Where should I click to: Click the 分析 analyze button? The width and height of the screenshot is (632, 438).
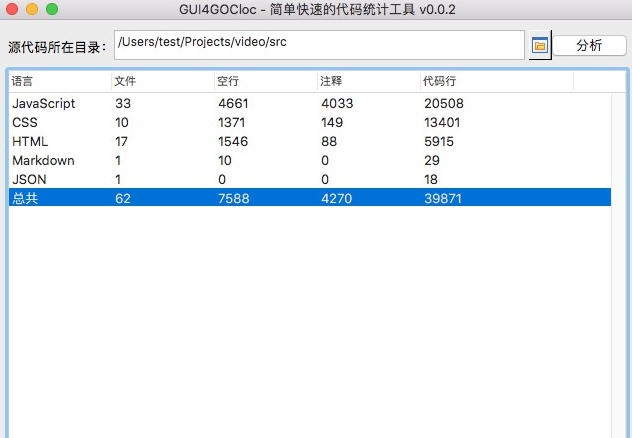click(589, 46)
